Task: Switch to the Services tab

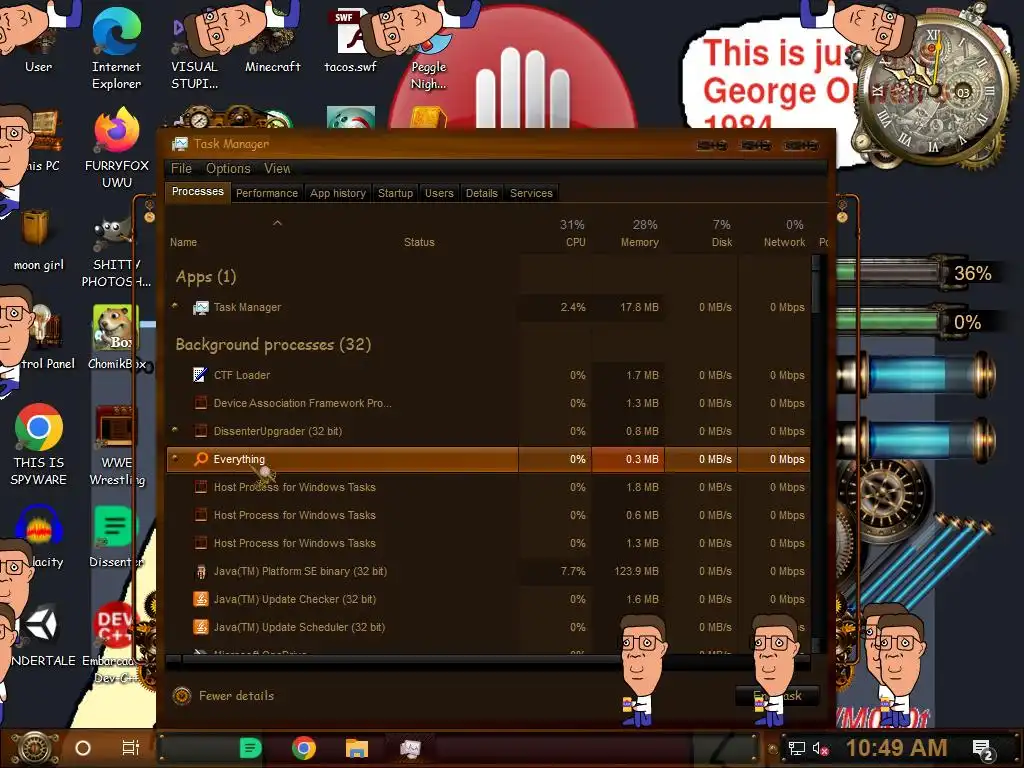Action: point(531,193)
